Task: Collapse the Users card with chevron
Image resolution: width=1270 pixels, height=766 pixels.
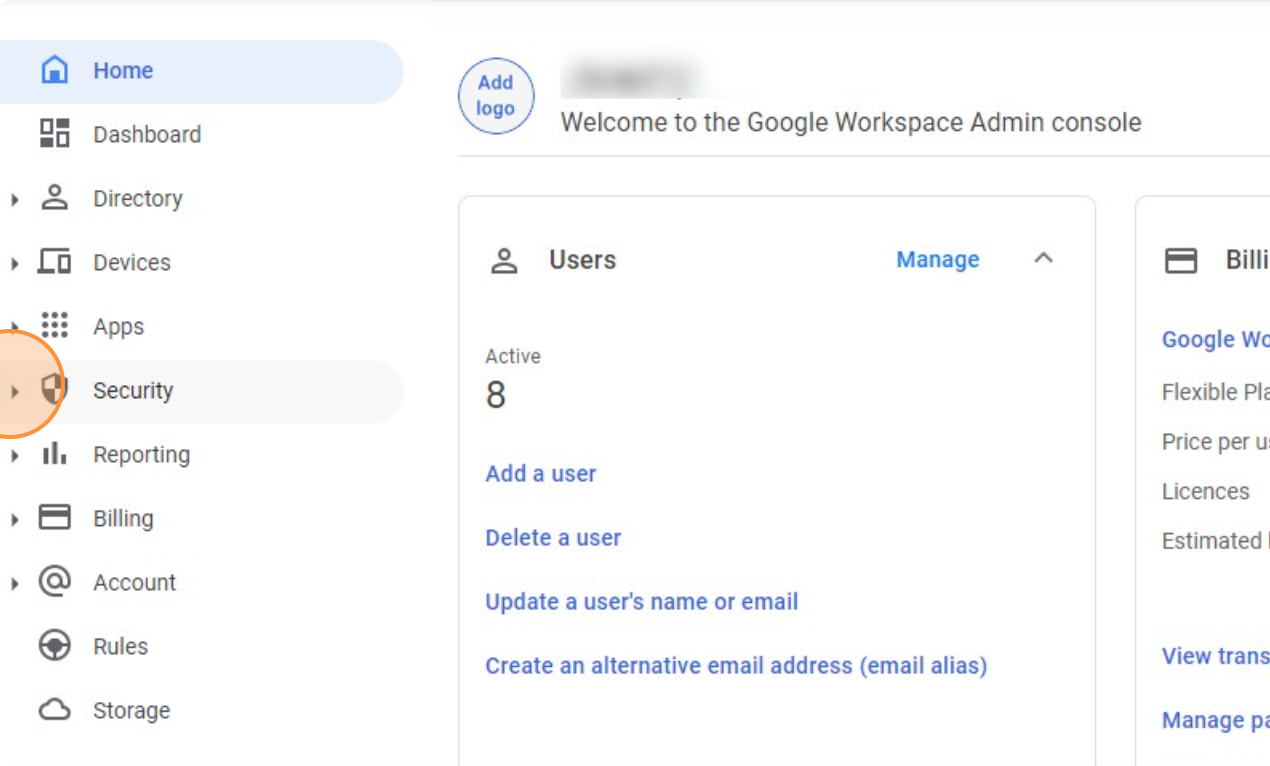Action: click(x=1043, y=259)
